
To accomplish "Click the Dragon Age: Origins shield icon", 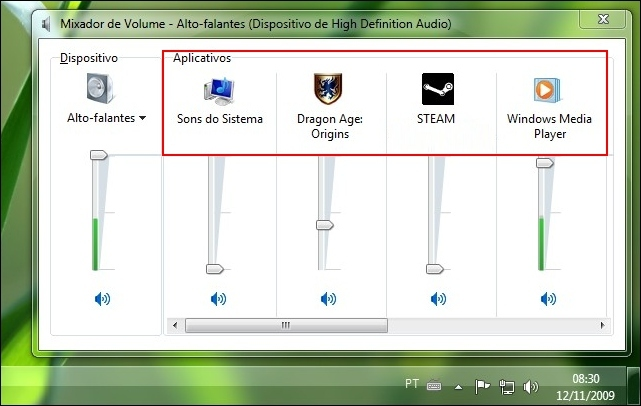I will 328,89.
